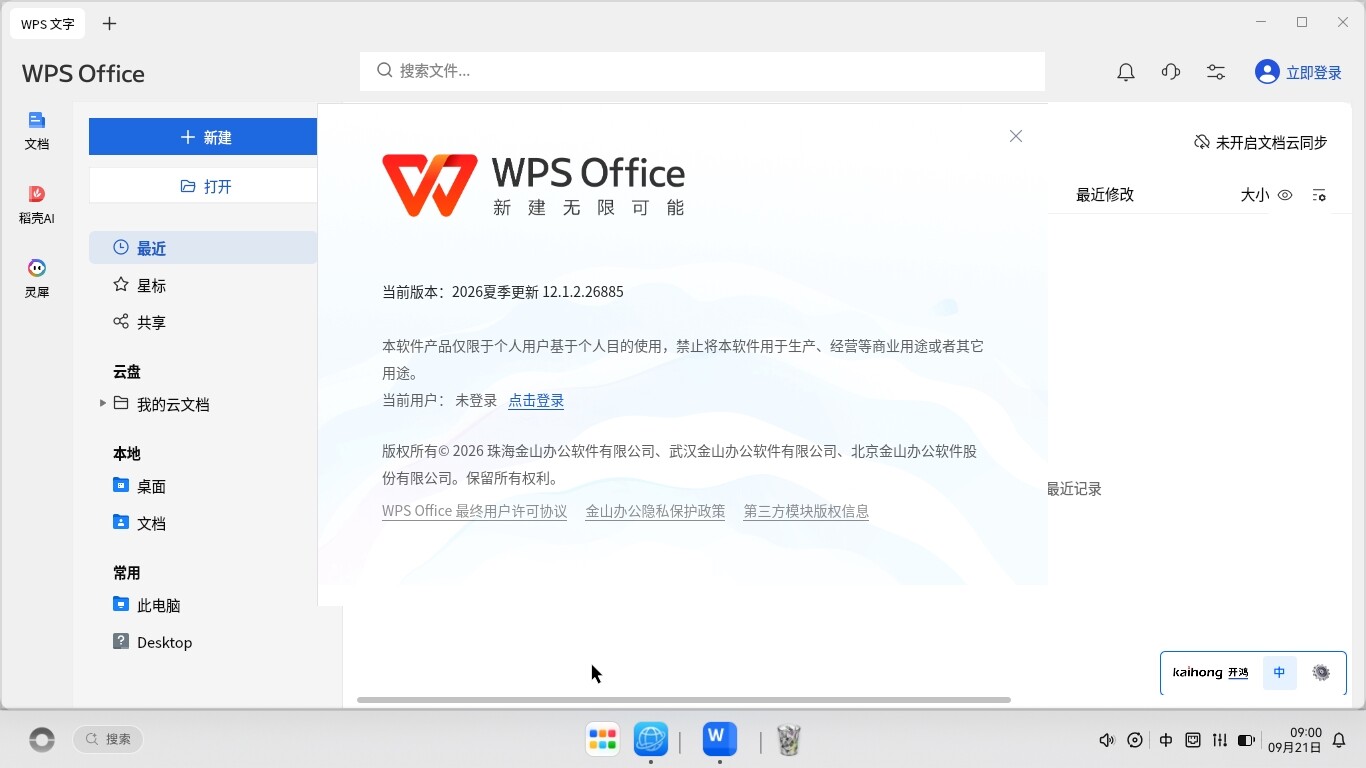Click the taskbar 搜索 box

pyautogui.click(x=108, y=739)
